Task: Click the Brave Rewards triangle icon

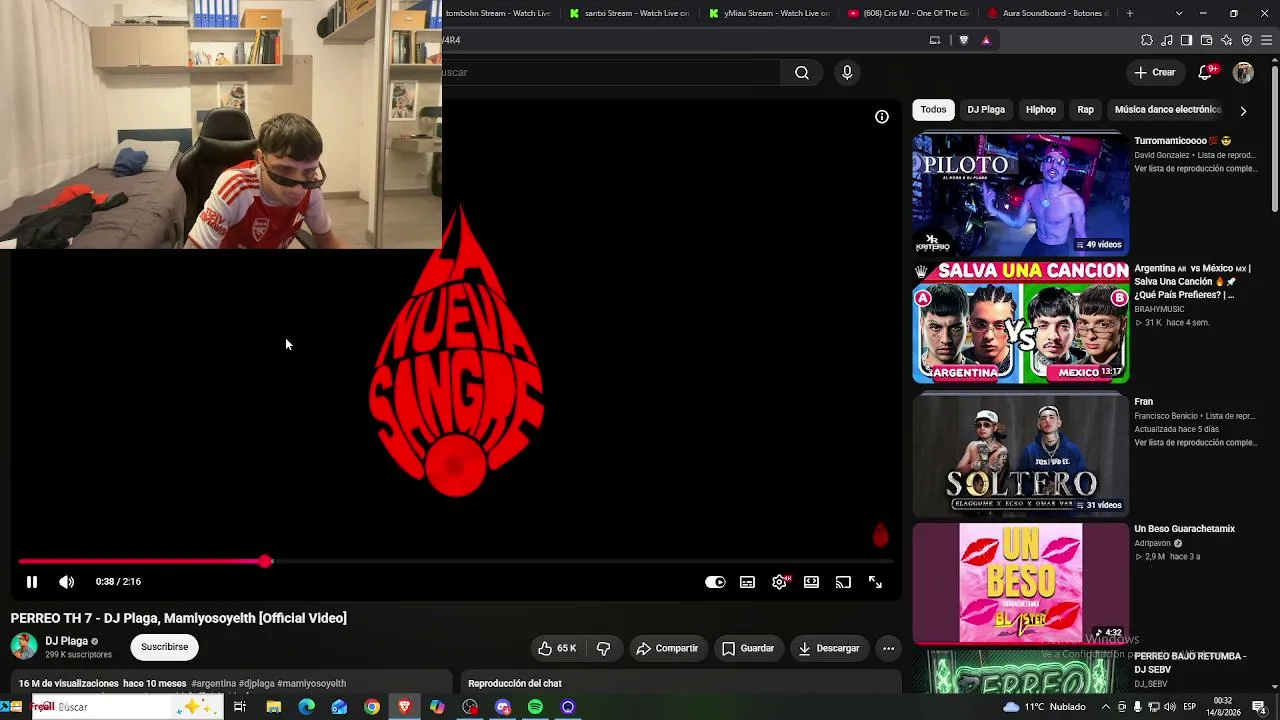Action: click(986, 40)
